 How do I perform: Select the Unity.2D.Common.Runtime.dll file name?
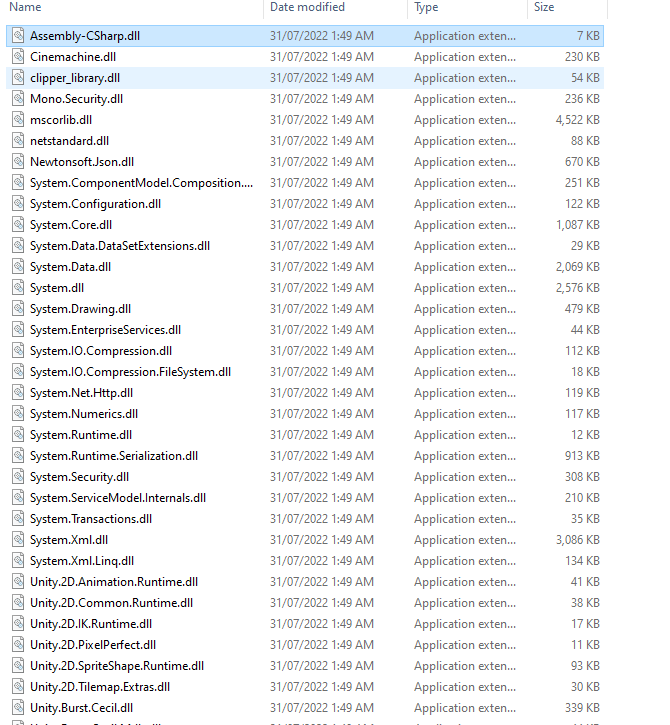pos(111,603)
